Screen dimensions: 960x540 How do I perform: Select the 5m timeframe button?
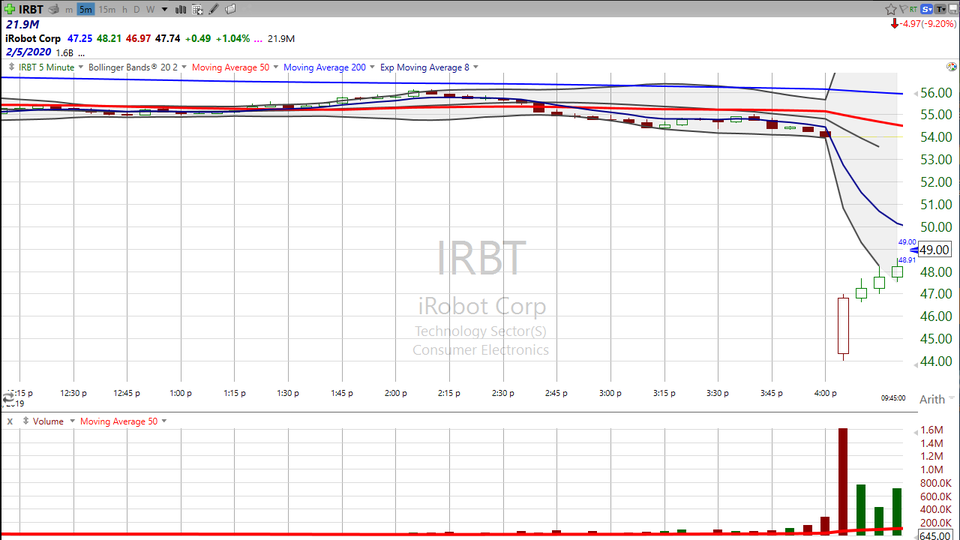pos(86,9)
